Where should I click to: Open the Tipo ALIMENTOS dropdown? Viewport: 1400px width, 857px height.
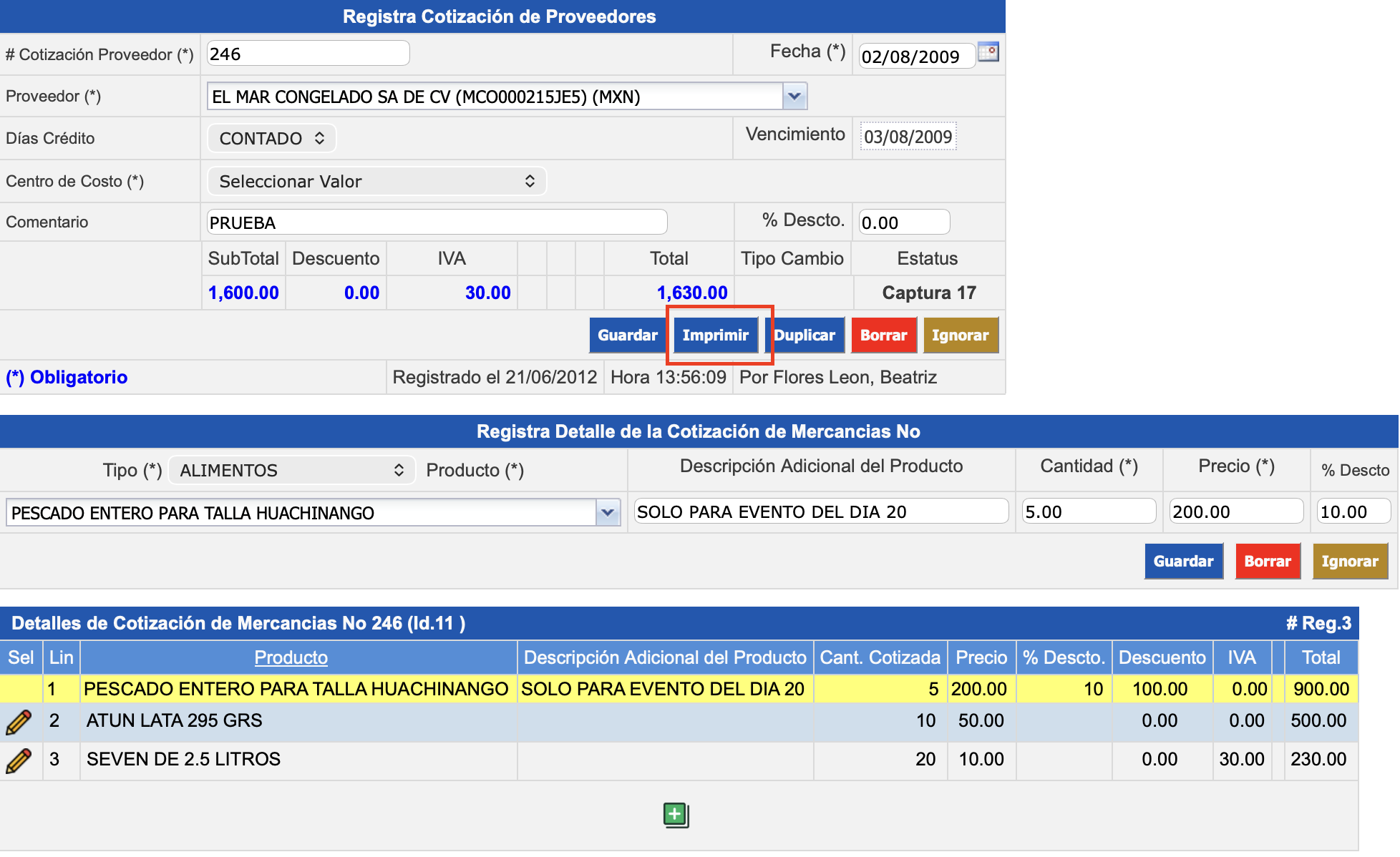point(291,470)
